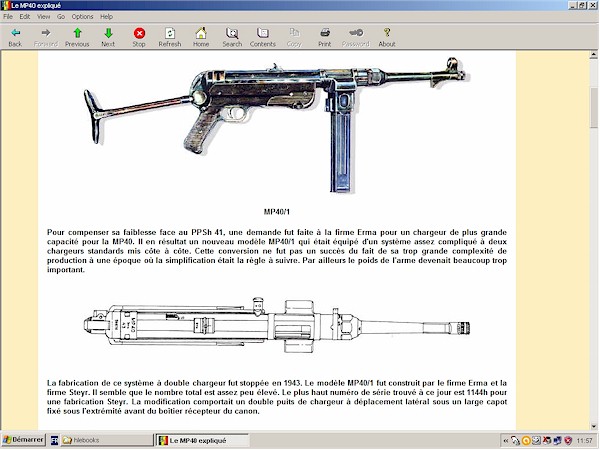The image size is (600, 450).
Task: Go to the Home page
Action: click(201, 38)
